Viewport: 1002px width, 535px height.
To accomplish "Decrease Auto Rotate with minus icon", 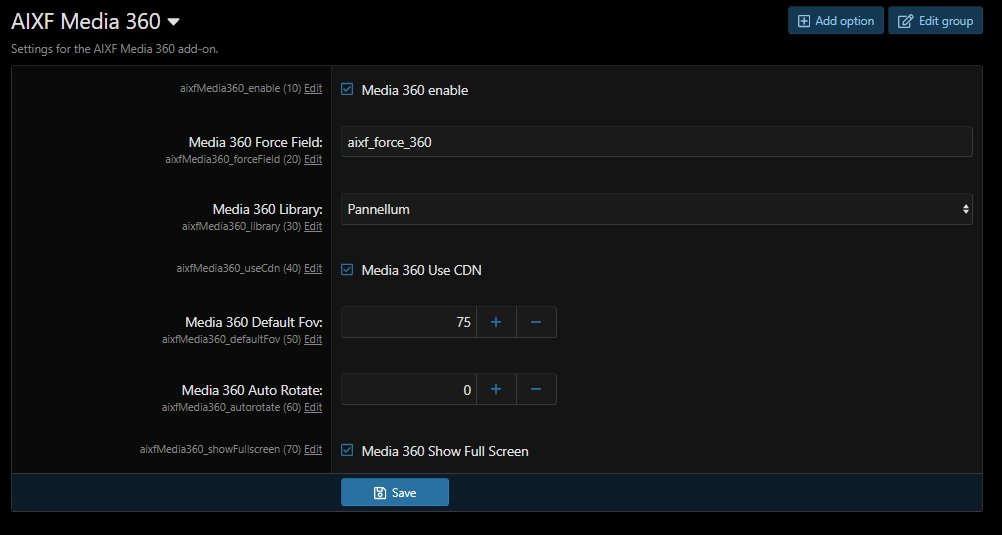I will click(536, 389).
